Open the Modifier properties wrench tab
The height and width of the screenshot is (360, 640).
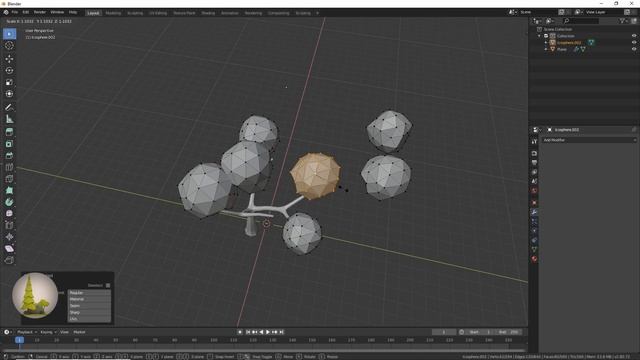coord(534,212)
